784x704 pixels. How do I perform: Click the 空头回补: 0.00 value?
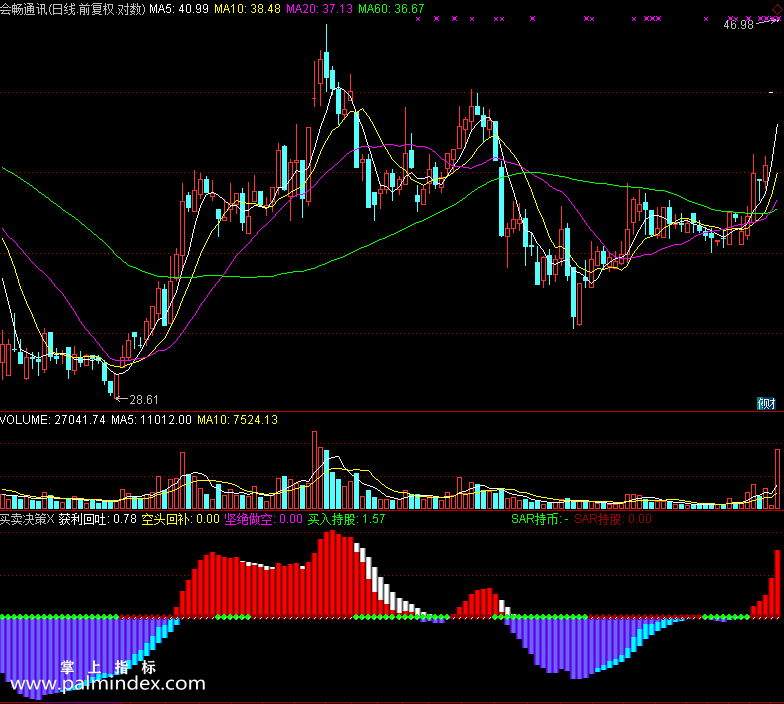(x=180, y=519)
